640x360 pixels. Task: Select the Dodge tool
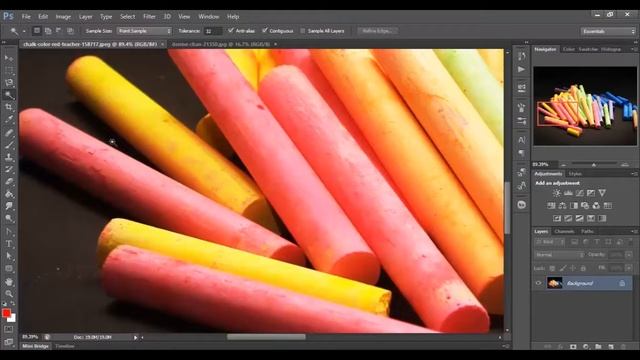pos(9,219)
